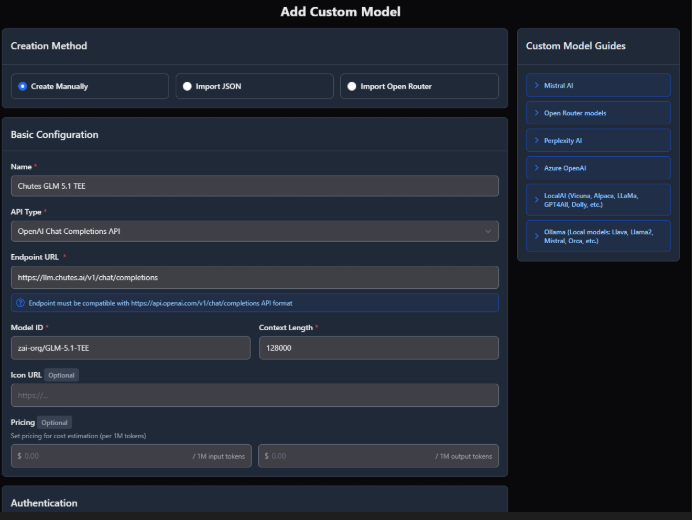The width and height of the screenshot is (692, 520).
Task: Click the Icon URL input field
Action: pyautogui.click(x=255, y=395)
